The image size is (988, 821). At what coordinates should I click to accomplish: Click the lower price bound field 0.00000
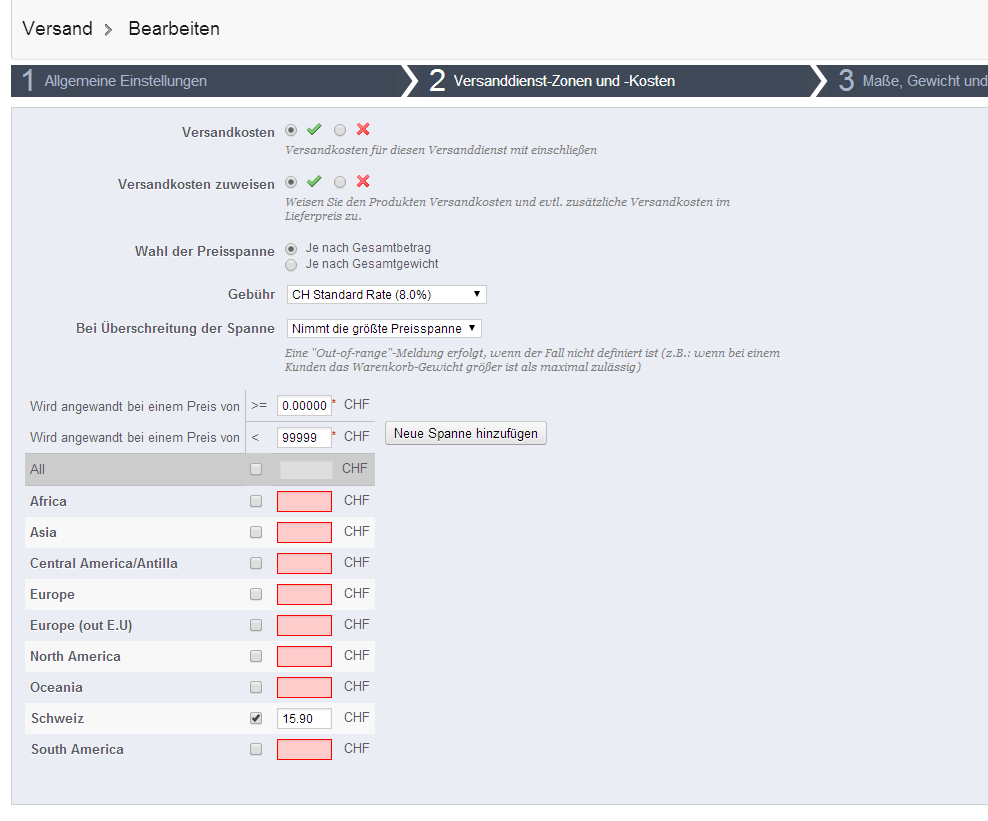[x=304, y=406]
